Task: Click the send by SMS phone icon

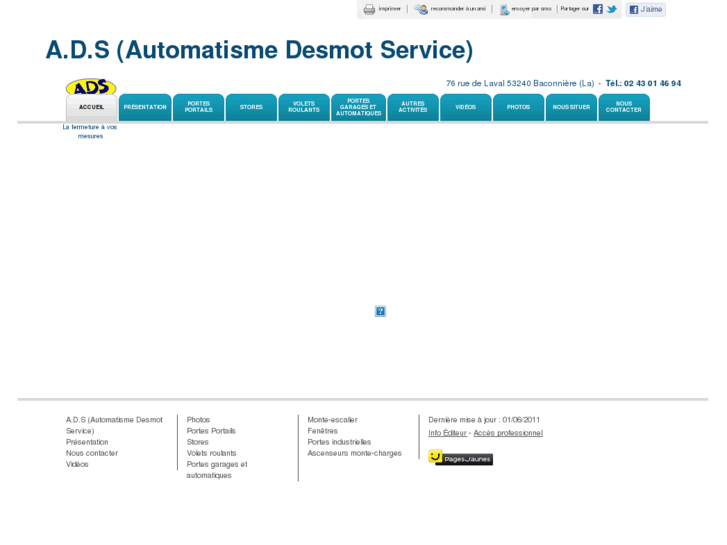Action: [x=504, y=9]
